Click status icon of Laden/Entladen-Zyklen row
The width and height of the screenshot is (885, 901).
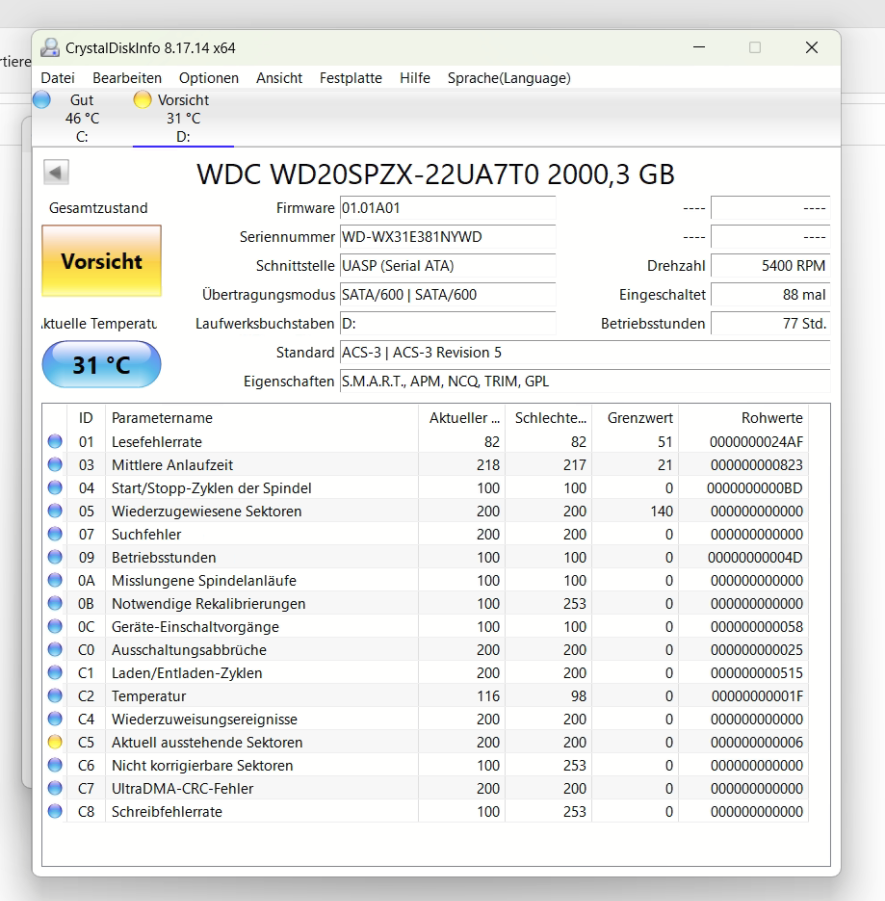(55, 672)
